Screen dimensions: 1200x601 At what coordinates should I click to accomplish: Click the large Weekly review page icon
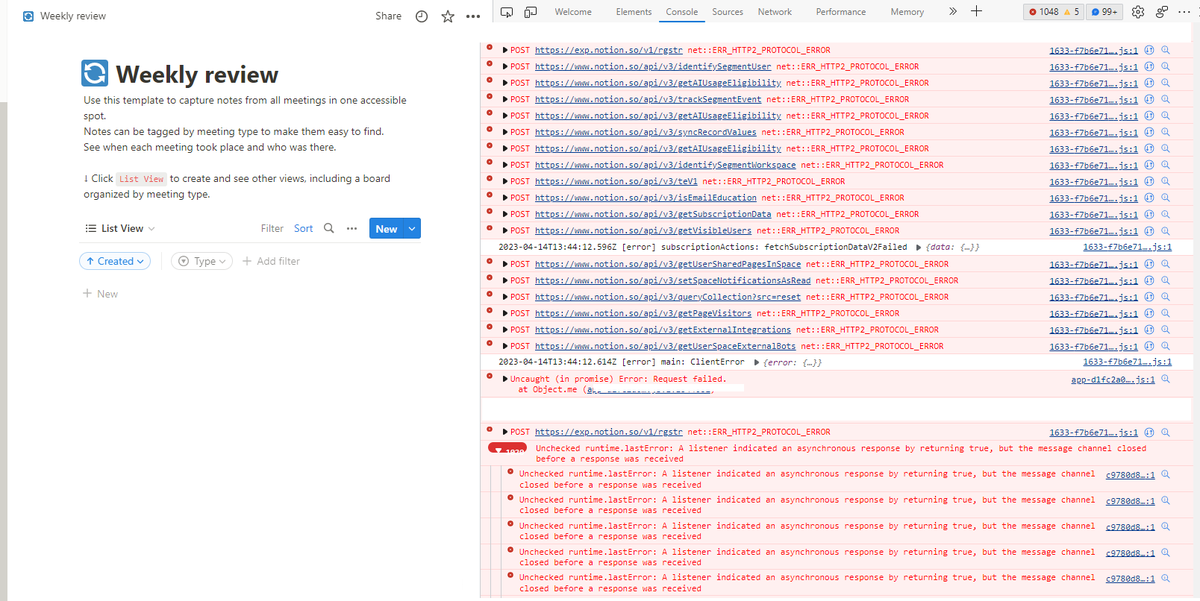point(95,74)
